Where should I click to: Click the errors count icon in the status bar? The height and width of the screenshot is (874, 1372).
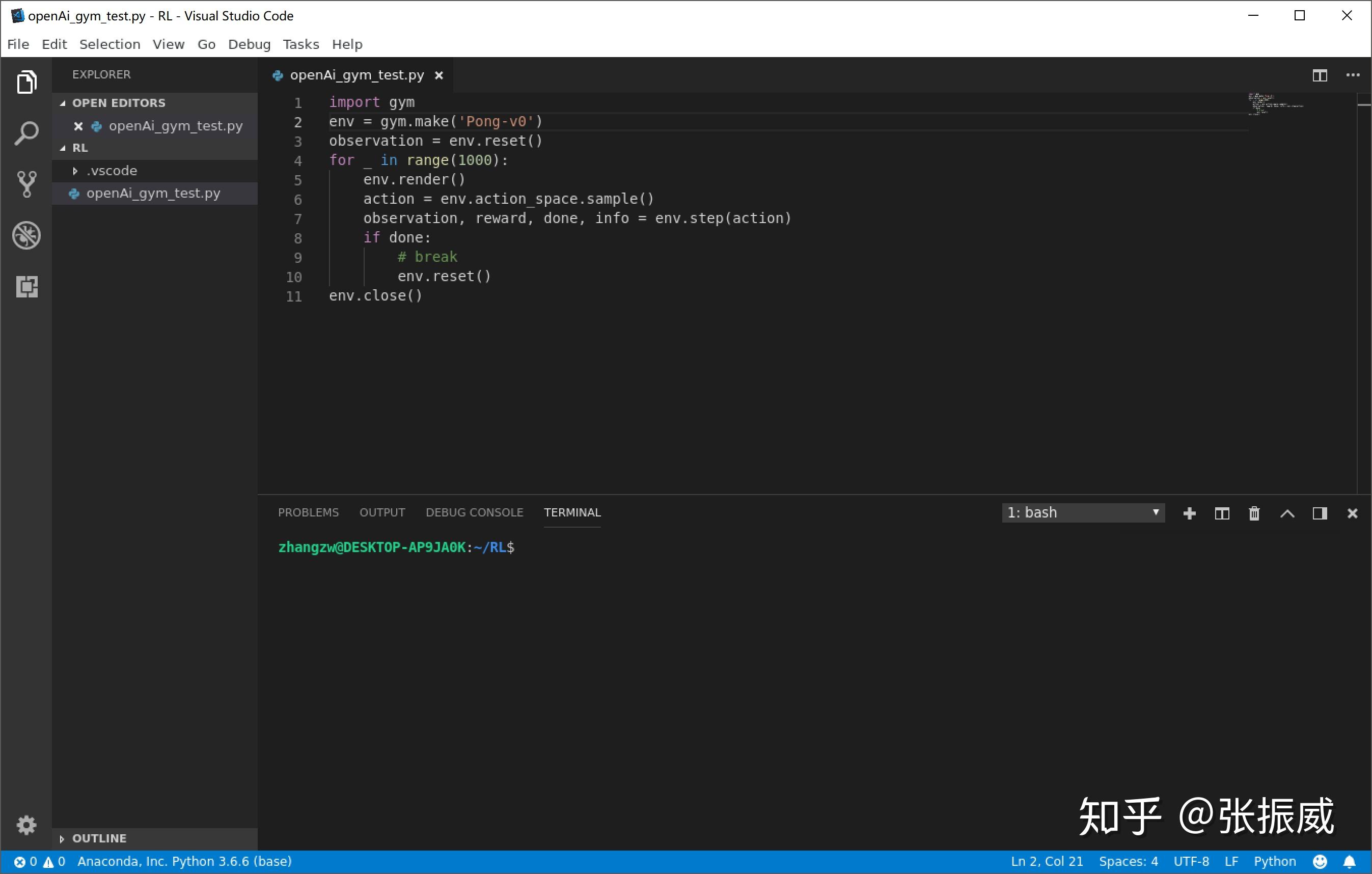point(20,861)
